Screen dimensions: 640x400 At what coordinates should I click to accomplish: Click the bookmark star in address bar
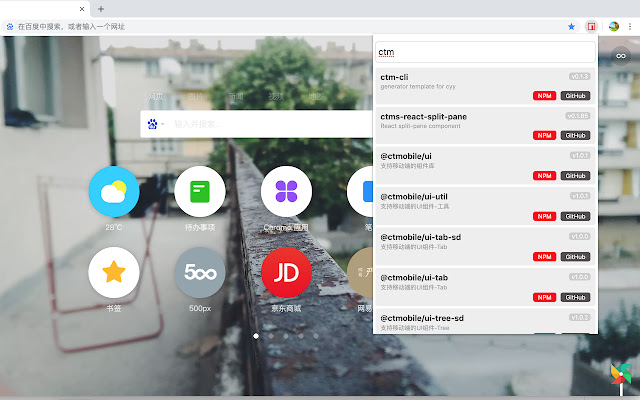click(x=571, y=27)
